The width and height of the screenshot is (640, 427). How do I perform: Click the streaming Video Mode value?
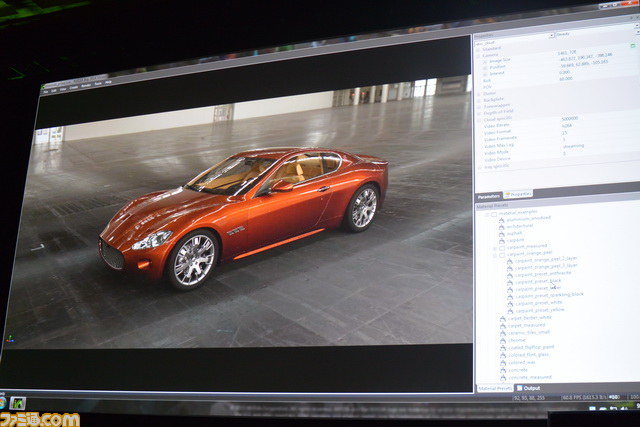[573, 146]
